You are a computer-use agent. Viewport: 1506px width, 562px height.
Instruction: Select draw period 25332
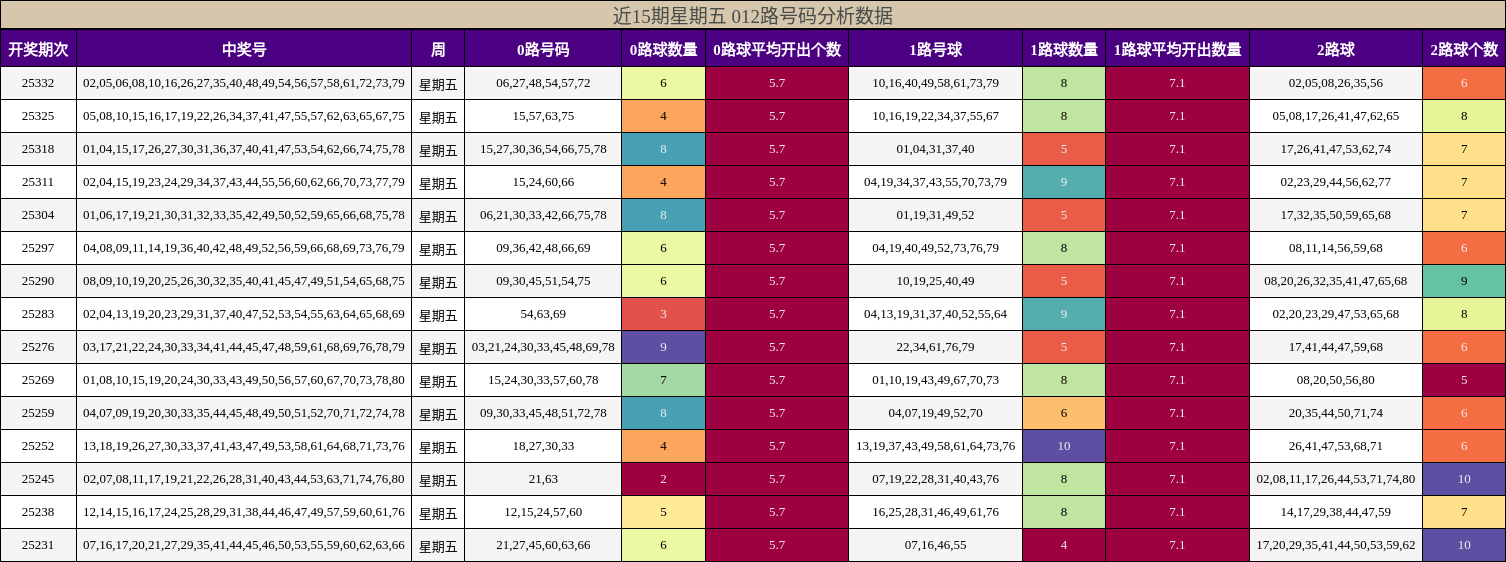pyautogui.click(x=38, y=83)
